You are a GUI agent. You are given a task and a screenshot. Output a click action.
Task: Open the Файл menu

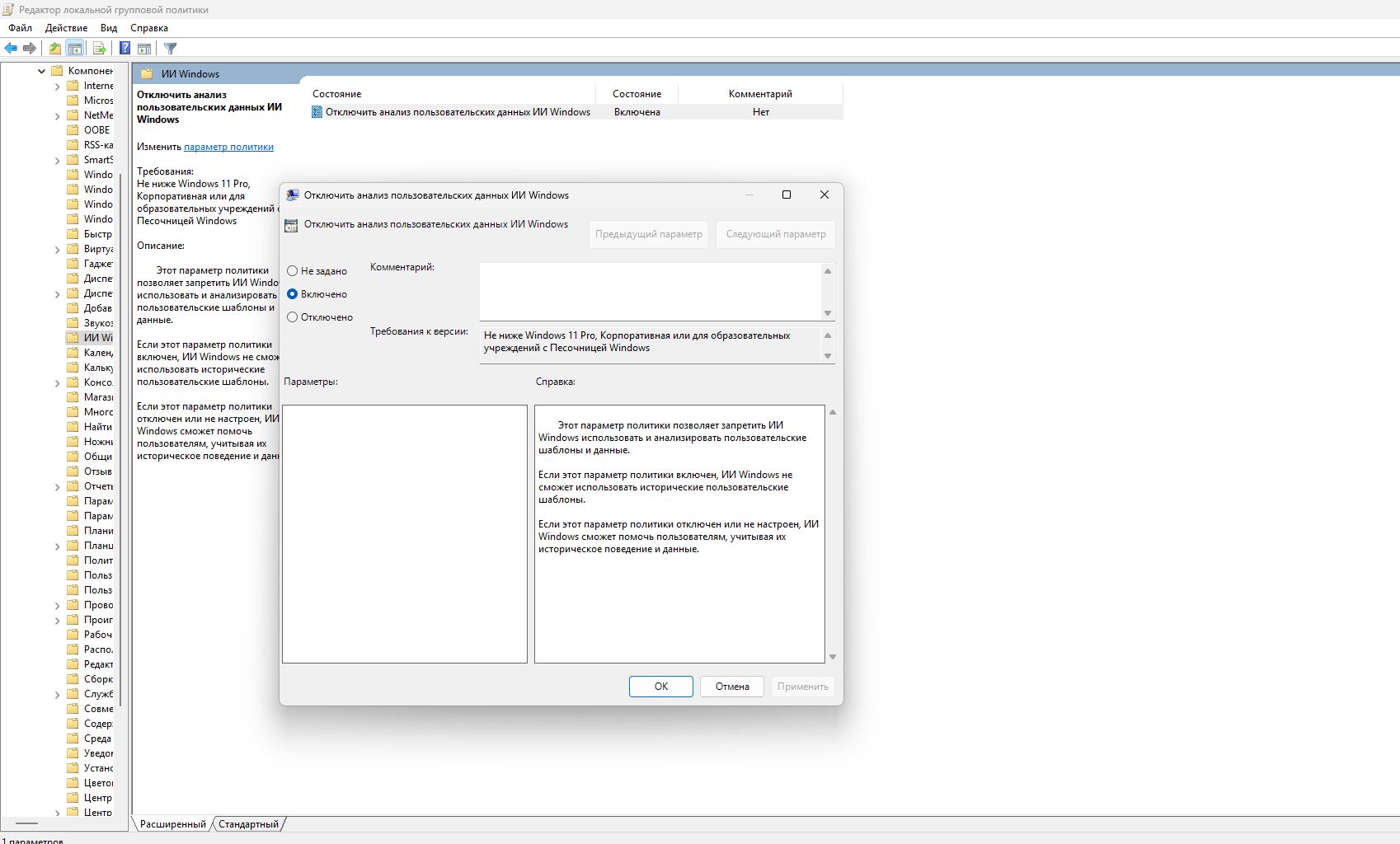[x=21, y=28]
